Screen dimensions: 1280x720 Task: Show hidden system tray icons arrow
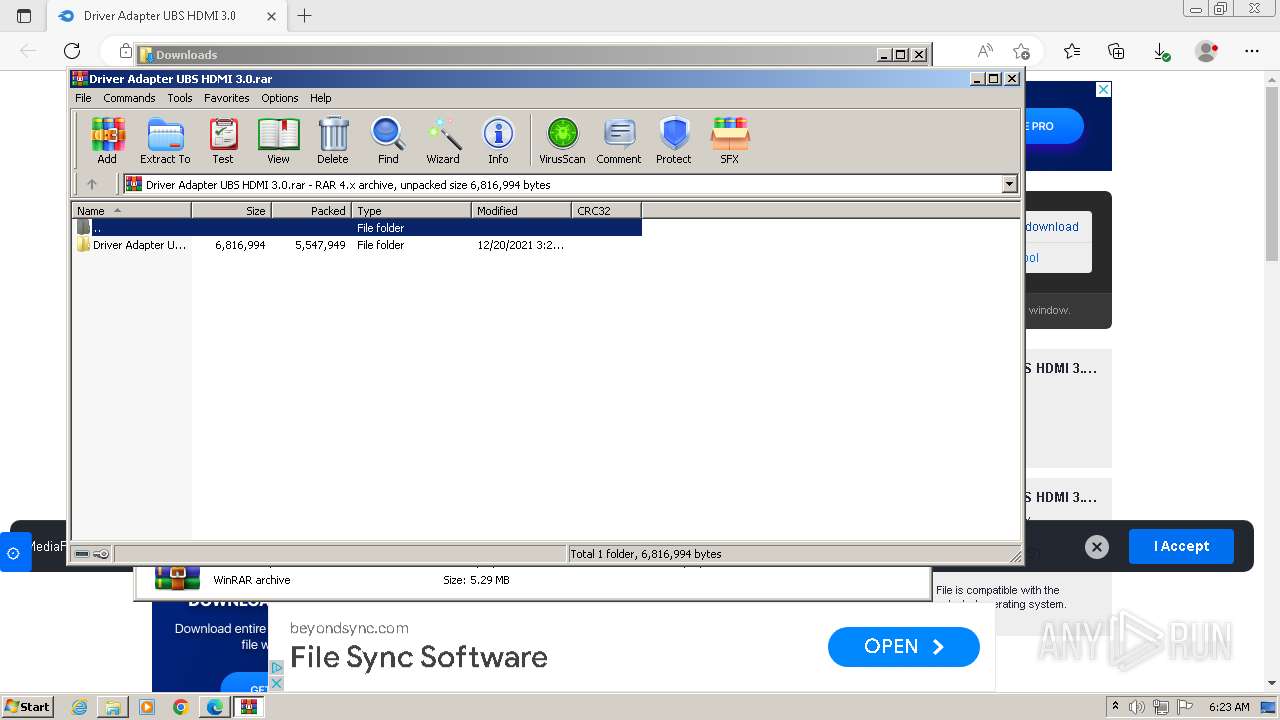point(1115,707)
